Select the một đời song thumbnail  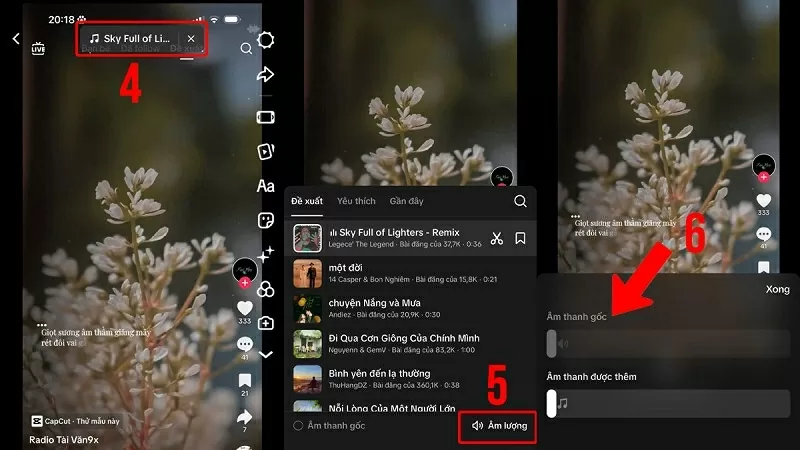(307, 273)
